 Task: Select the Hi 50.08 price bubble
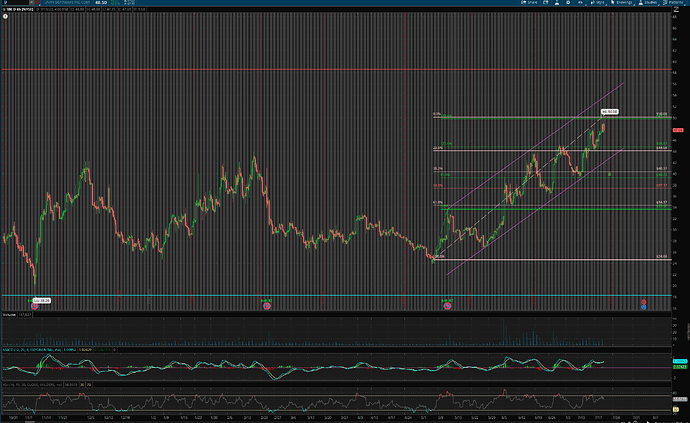(609, 110)
